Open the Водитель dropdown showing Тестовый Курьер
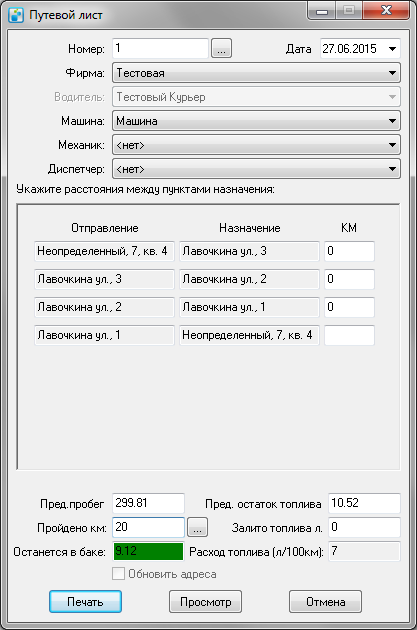This screenshot has height=630, width=417. pos(256,97)
